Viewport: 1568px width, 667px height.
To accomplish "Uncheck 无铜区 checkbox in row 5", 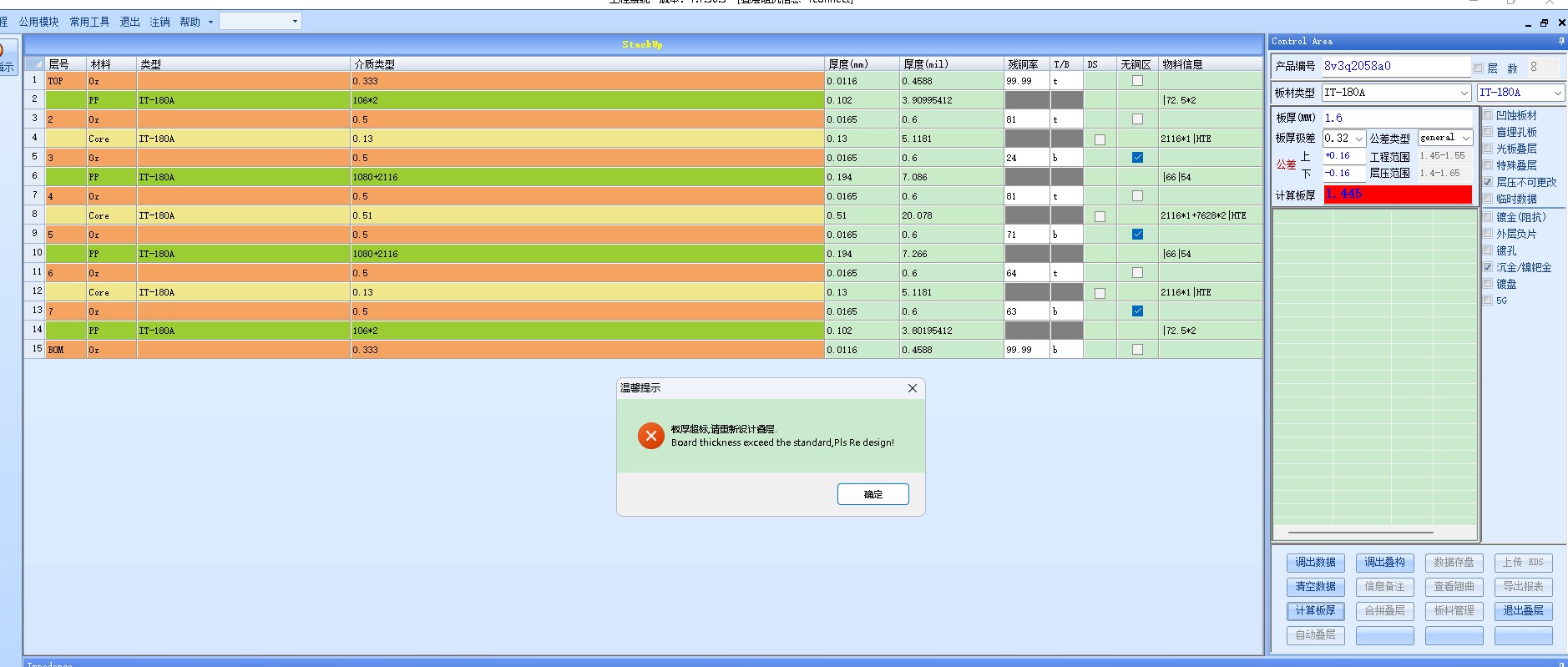I will pyautogui.click(x=1137, y=158).
